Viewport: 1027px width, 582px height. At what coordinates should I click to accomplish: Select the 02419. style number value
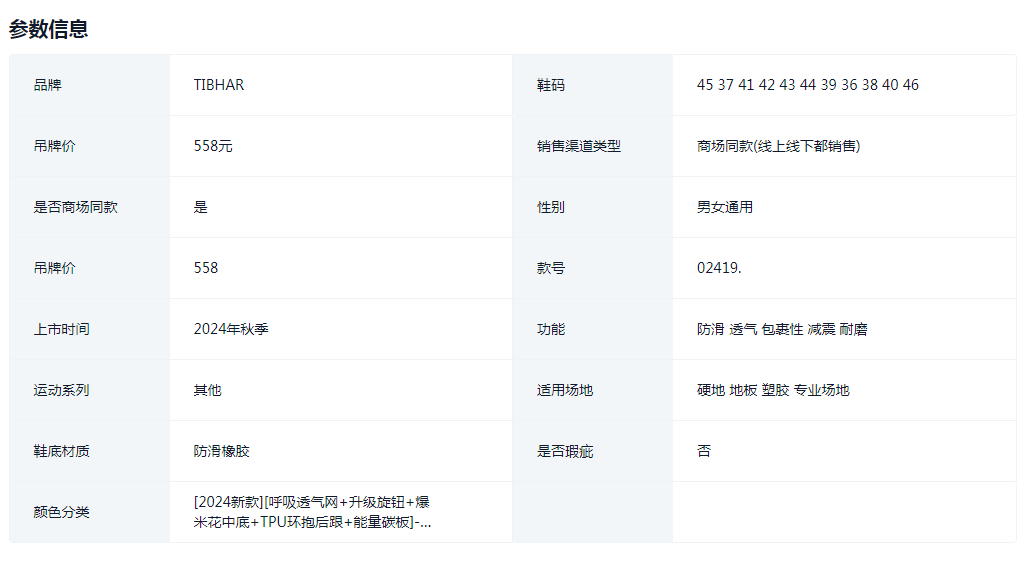[719, 268]
